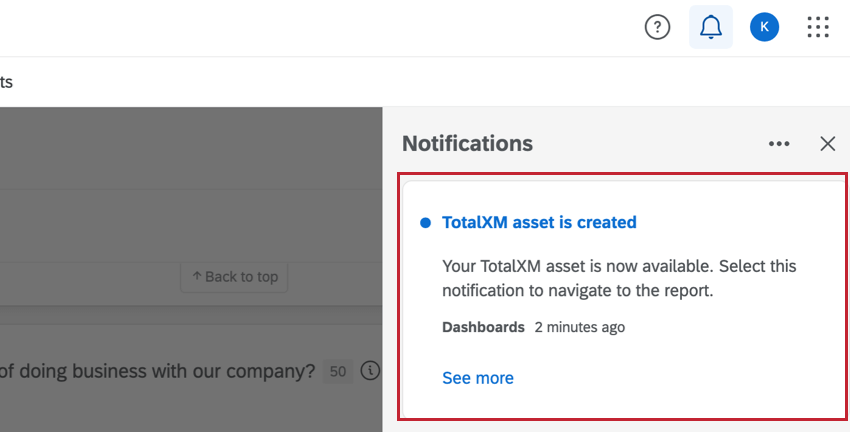The width and height of the screenshot is (850, 432).
Task: Click the Notifications panel heading
Action: (x=467, y=143)
